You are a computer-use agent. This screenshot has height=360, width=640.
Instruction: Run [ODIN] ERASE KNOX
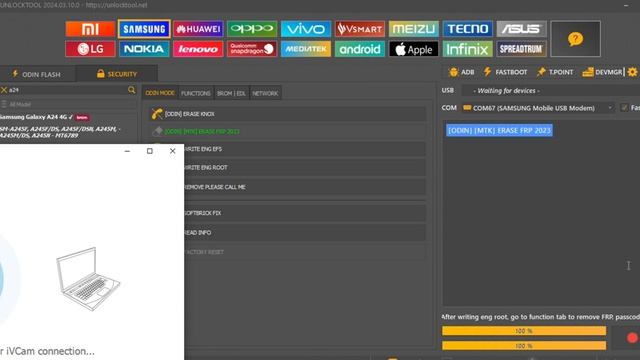[x=287, y=114]
